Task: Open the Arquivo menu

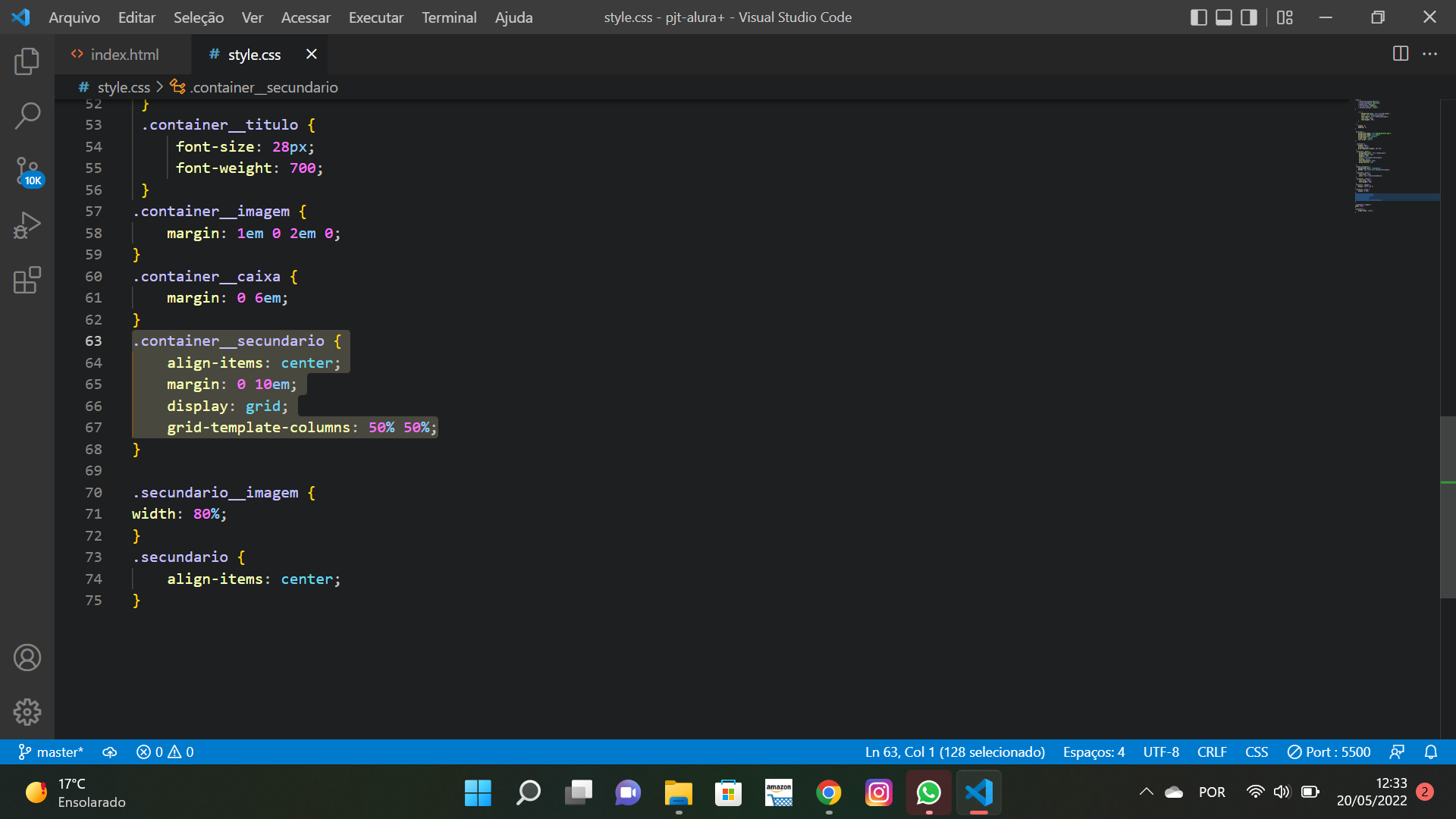Action: [74, 17]
